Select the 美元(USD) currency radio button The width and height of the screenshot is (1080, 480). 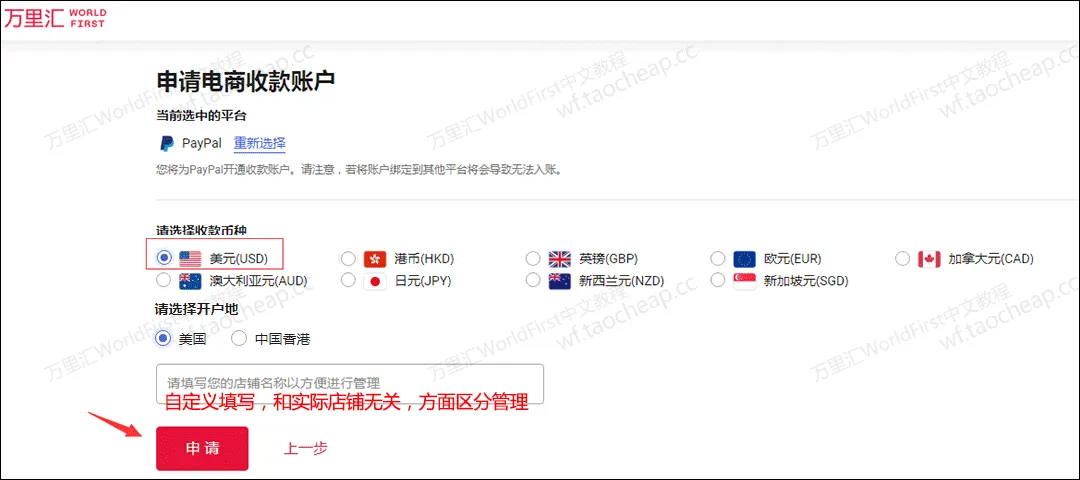tap(164, 258)
